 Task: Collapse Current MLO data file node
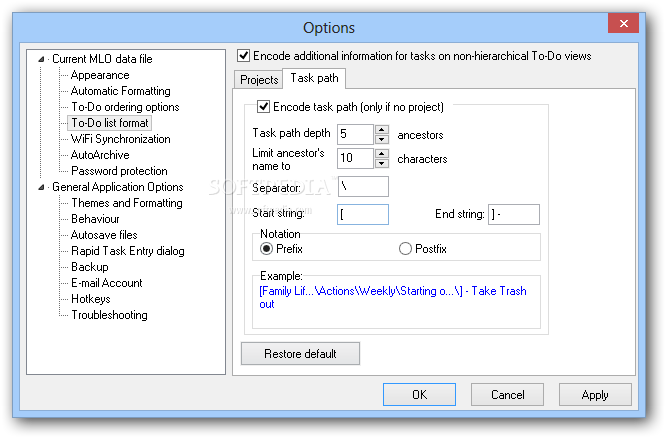coord(41,59)
